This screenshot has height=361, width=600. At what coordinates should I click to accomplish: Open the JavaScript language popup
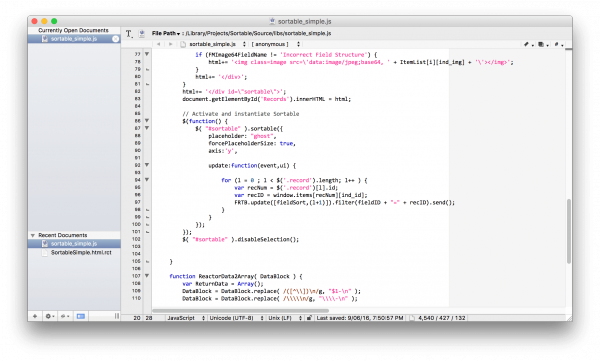coord(186,318)
